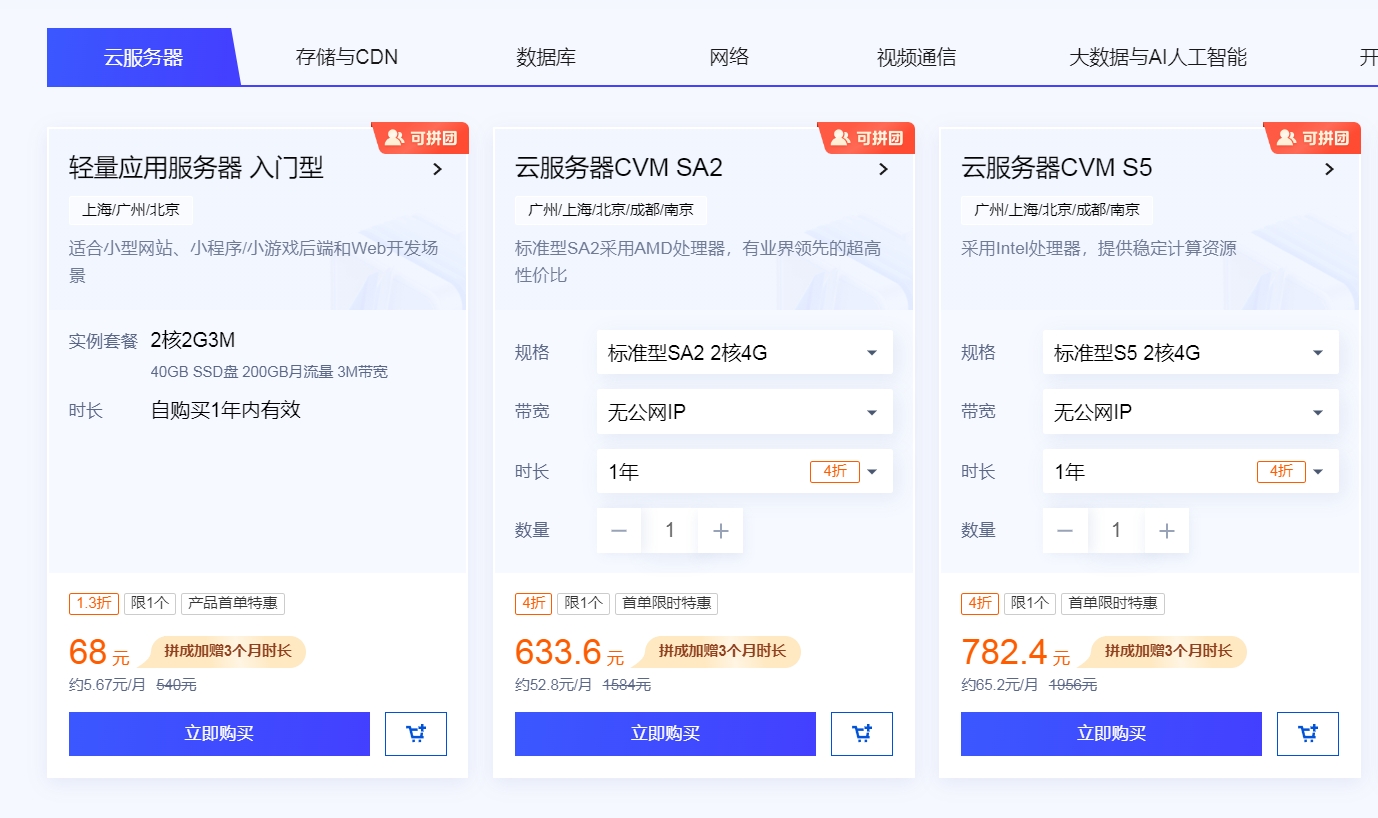Image resolution: width=1378 pixels, height=818 pixels.
Task: Click the 633.6 元 price
Action: pyautogui.click(x=569, y=653)
